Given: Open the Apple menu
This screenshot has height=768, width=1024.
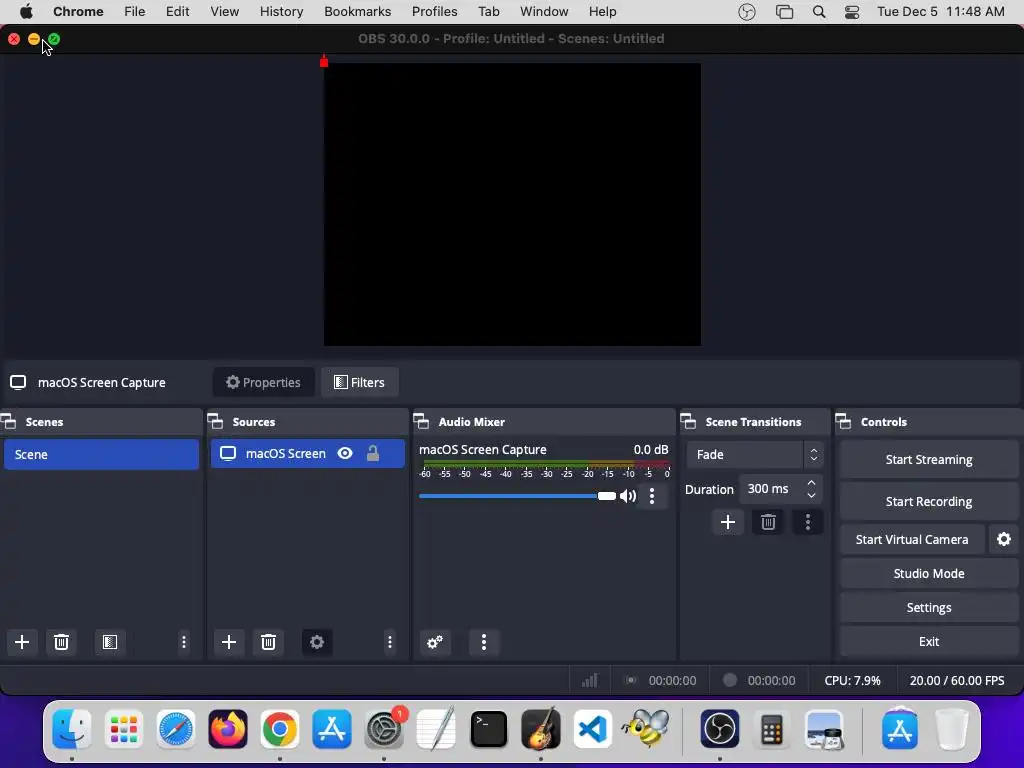Looking at the screenshot, I should click(26, 12).
